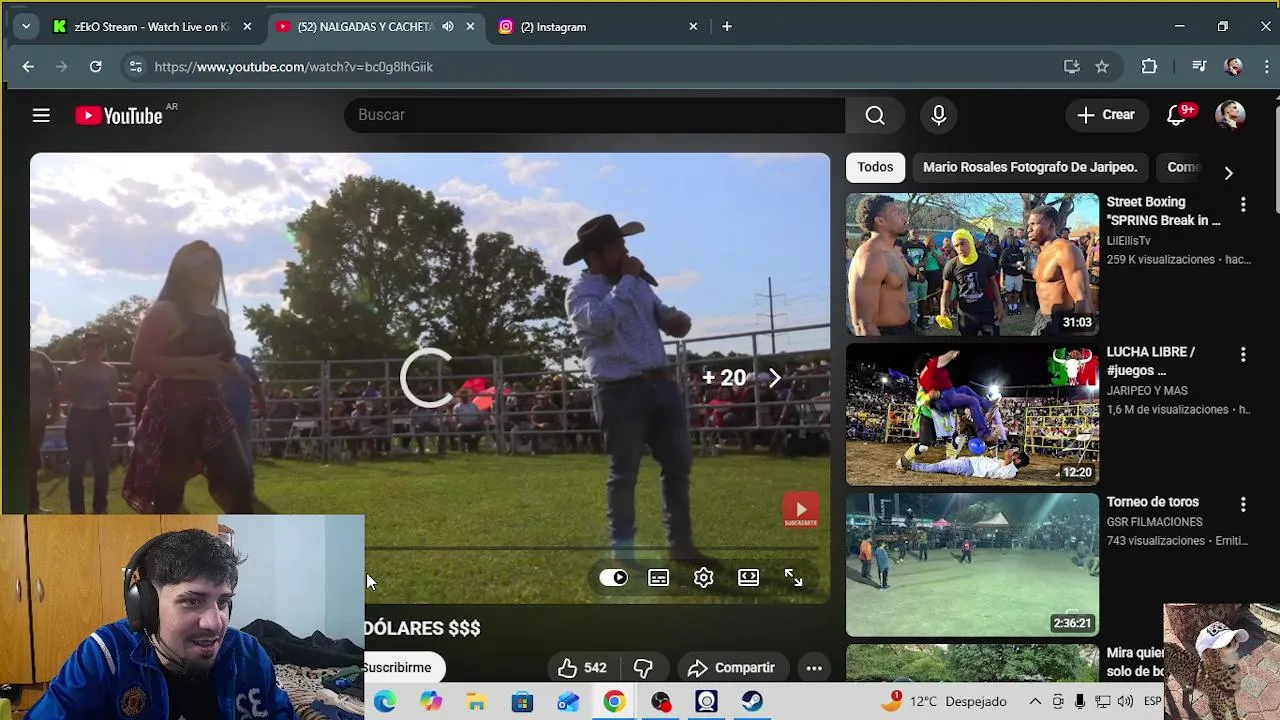Screen dimensions: 1280x720
Task: Bookmark this page with the star
Action: 1102,67
